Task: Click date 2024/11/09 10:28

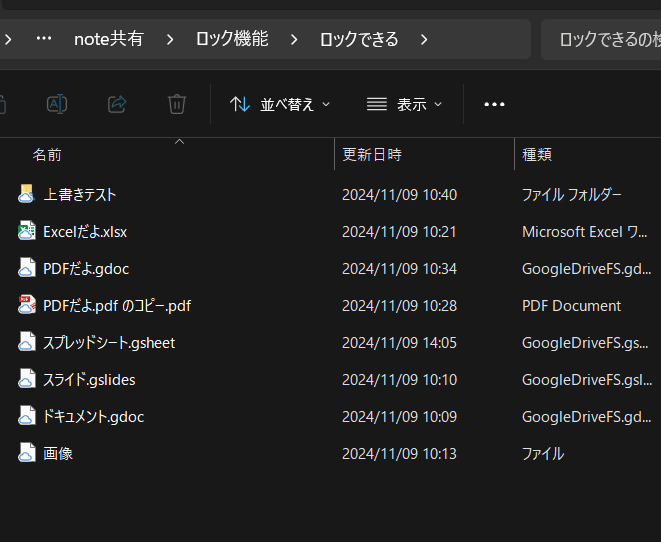Action: [x=399, y=306]
